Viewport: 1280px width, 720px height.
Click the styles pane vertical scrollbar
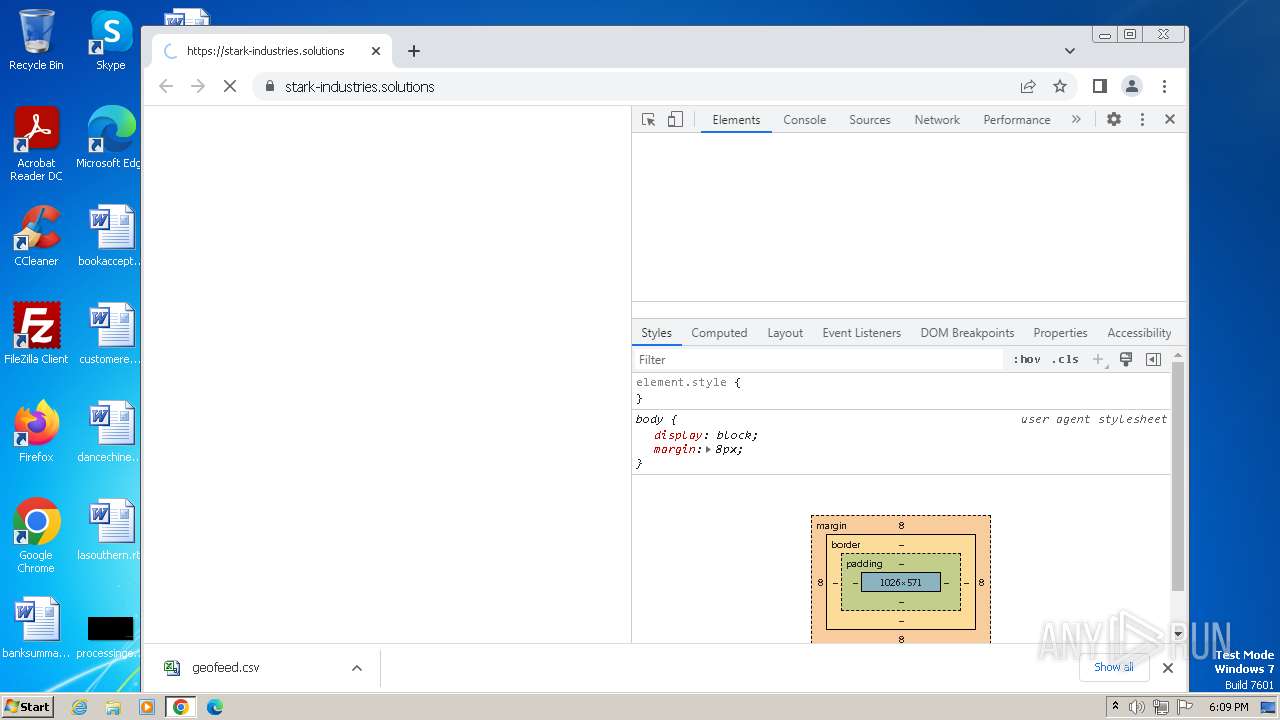pos(1178,477)
